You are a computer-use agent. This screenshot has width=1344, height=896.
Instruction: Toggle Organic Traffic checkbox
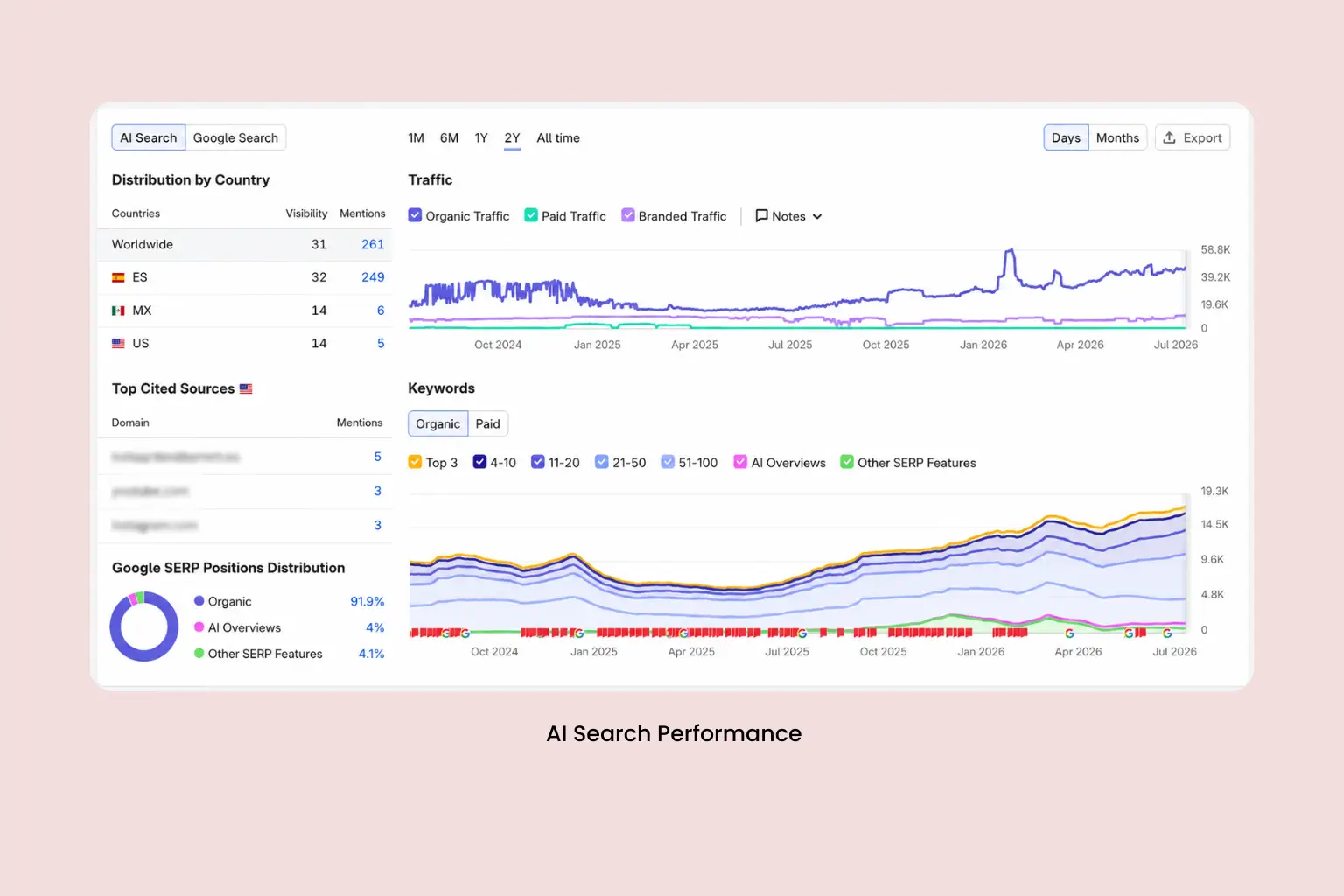415,215
